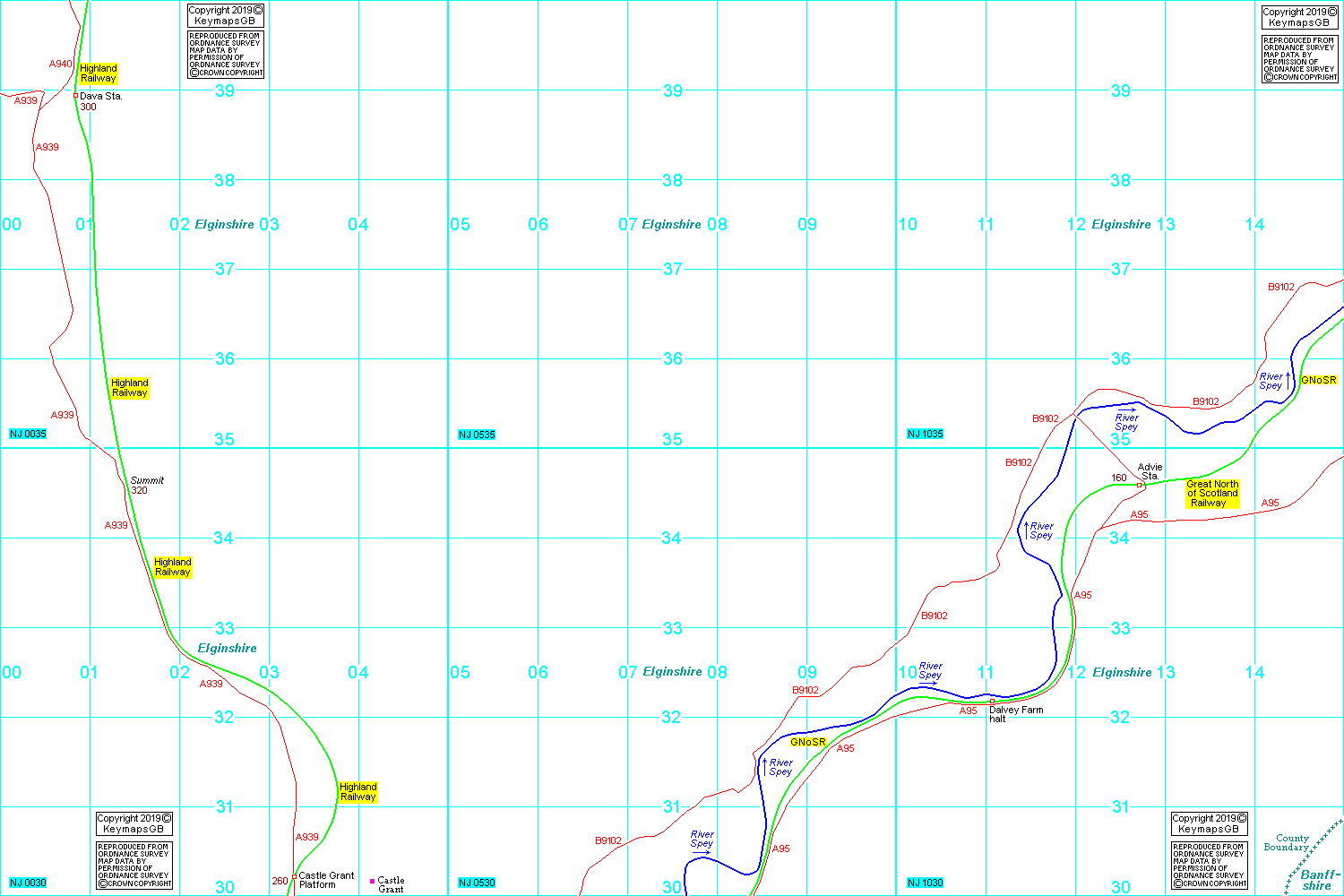
Task: Click the Summit 320 label
Action: click(x=147, y=486)
